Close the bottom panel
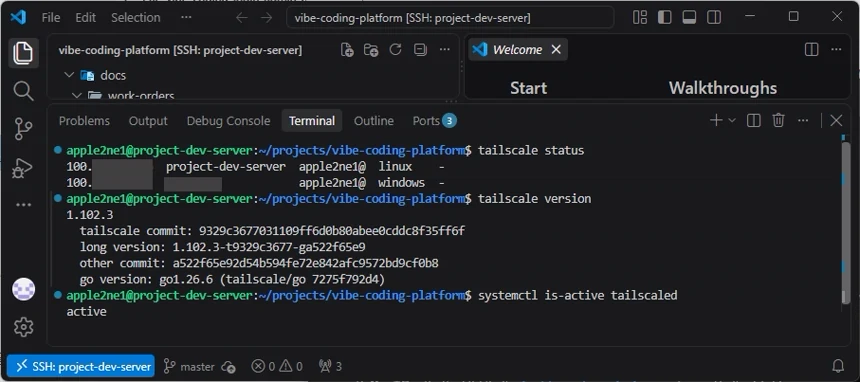The image size is (860, 382). (x=836, y=120)
